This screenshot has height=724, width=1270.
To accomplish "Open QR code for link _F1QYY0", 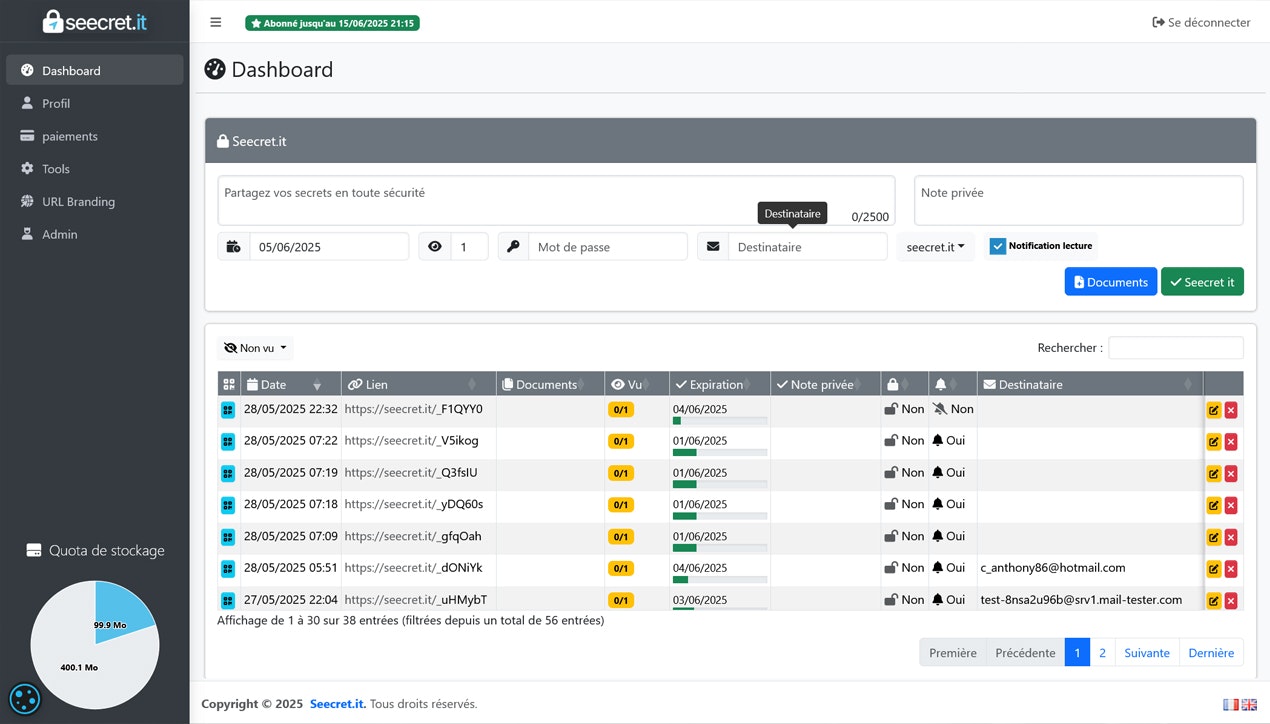I will (x=228, y=410).
